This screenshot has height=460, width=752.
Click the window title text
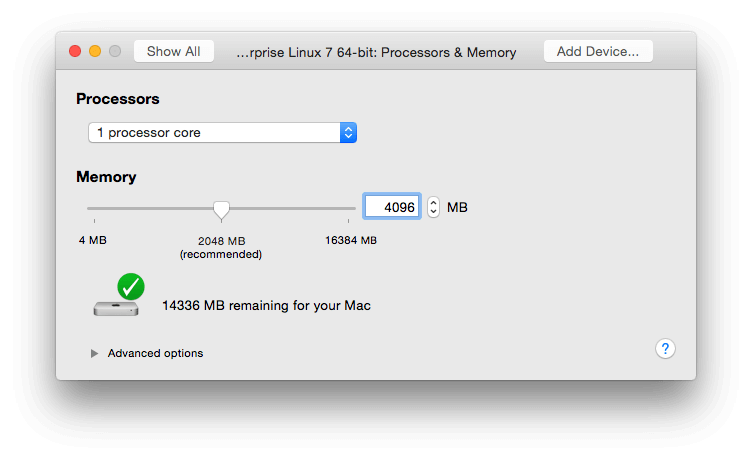tap(376, 52)
